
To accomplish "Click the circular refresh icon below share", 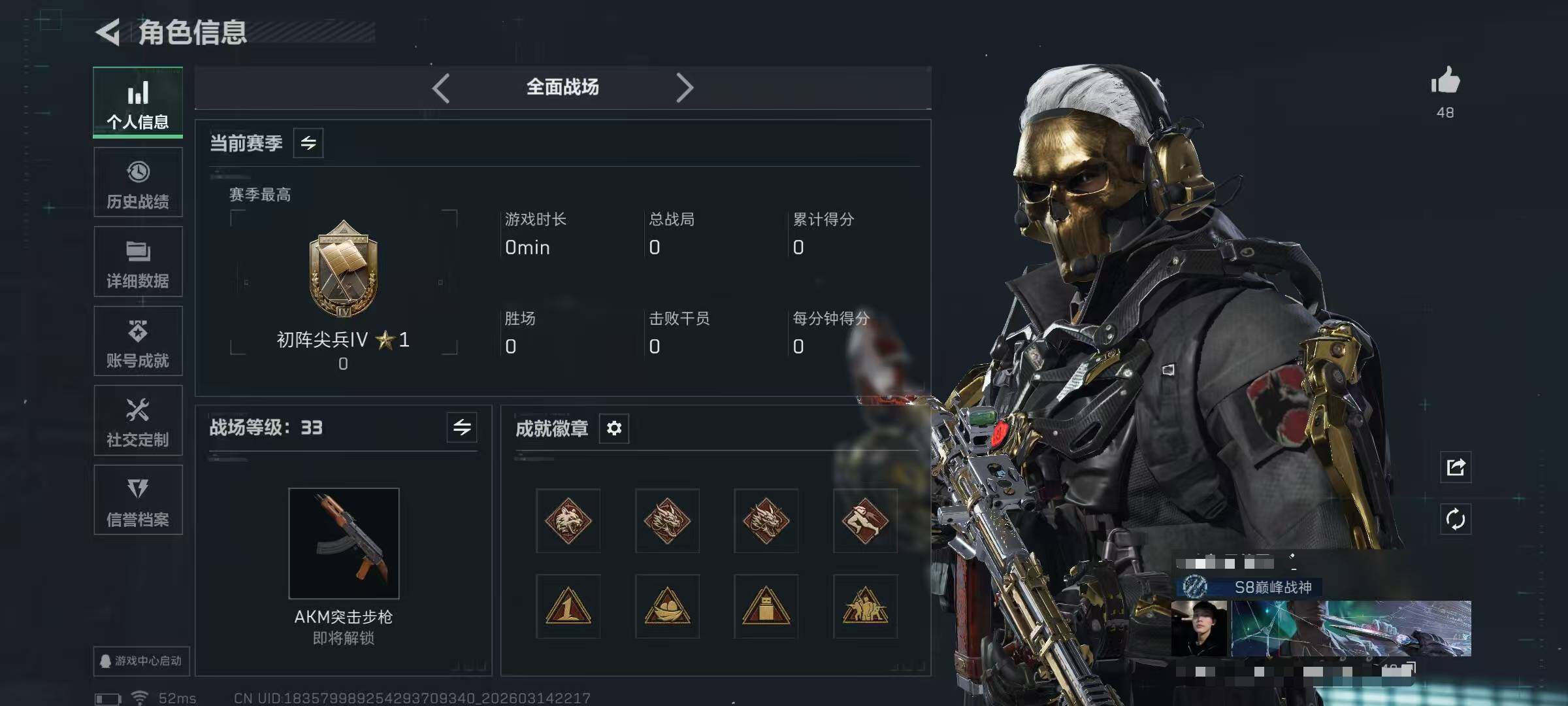I will tap(1456, 520).
